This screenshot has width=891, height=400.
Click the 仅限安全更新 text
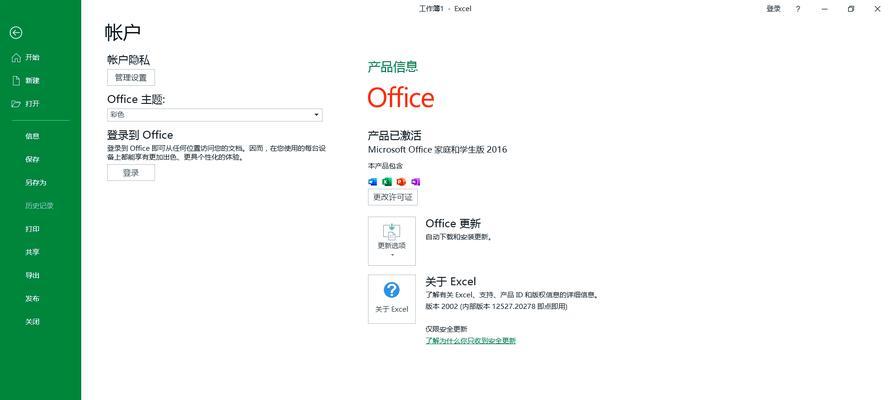pos(446,329)
